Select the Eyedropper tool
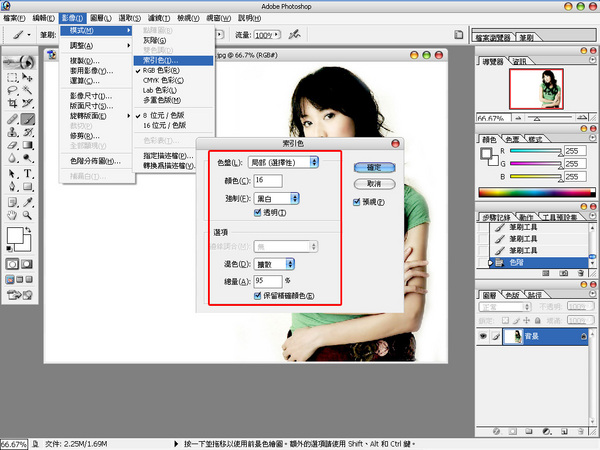600x450 pixels. tap(28, 202)
